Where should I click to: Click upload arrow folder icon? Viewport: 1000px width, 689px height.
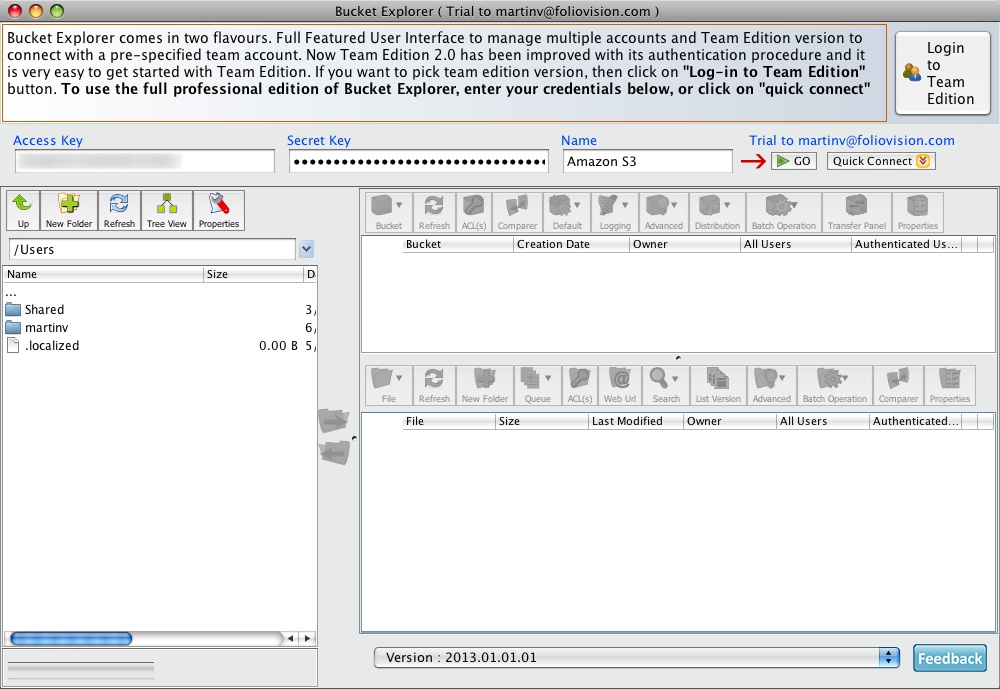[x=334, y=421]
